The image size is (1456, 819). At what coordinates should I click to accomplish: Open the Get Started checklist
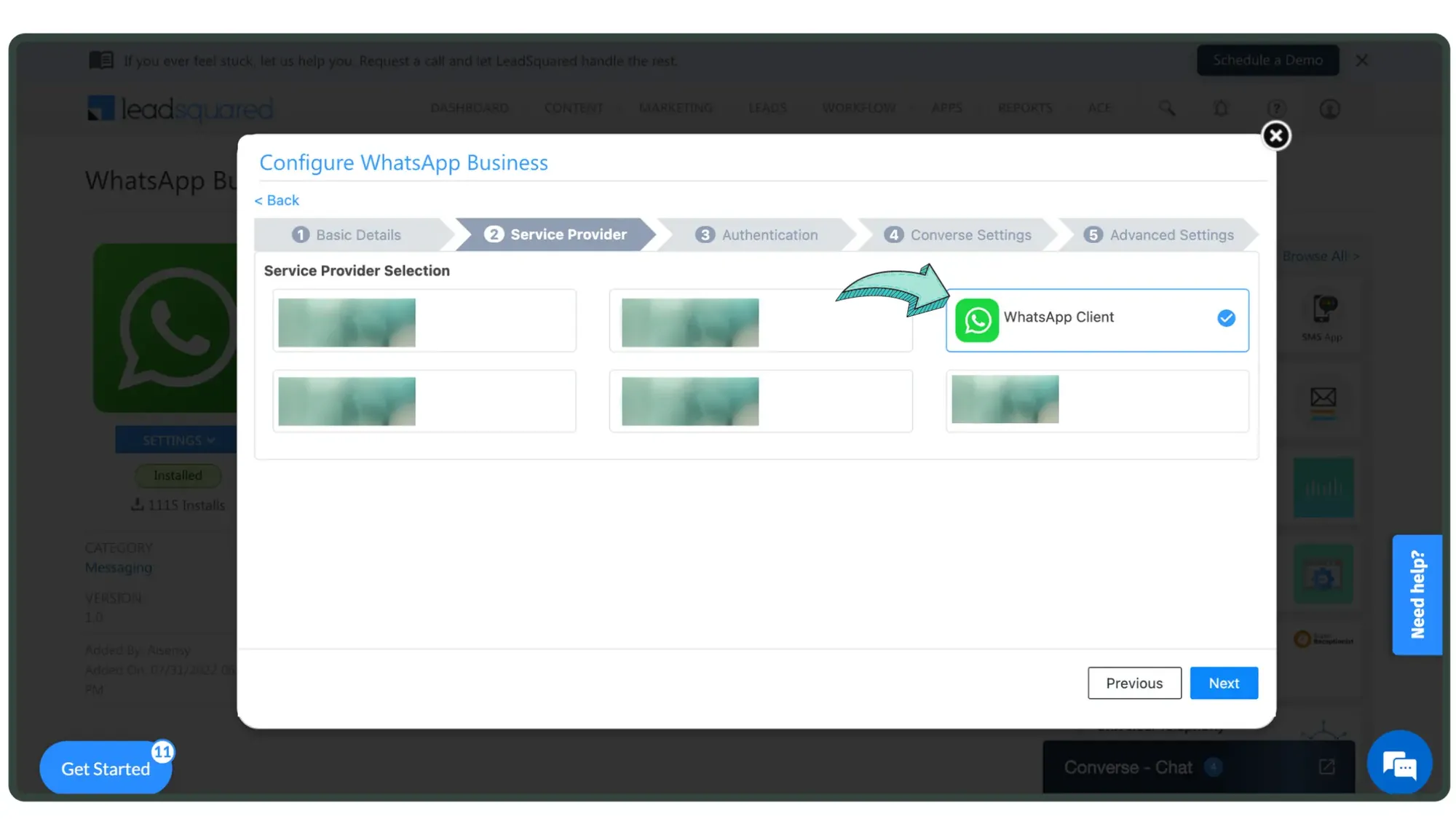tap(106, 768)
